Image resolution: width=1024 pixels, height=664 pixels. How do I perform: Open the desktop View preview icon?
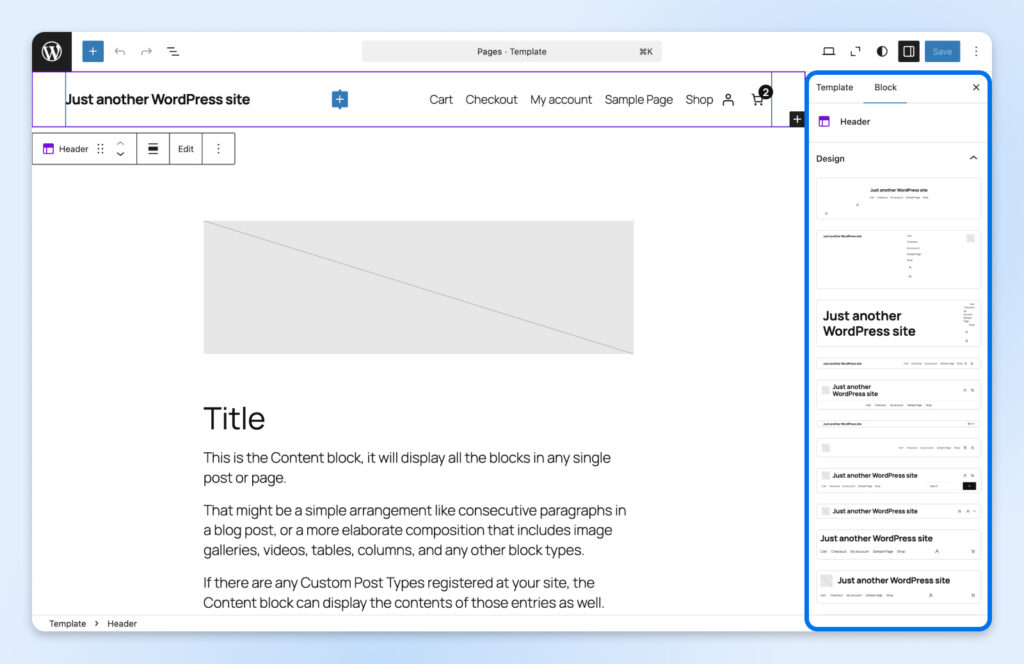tap(828, 51)
